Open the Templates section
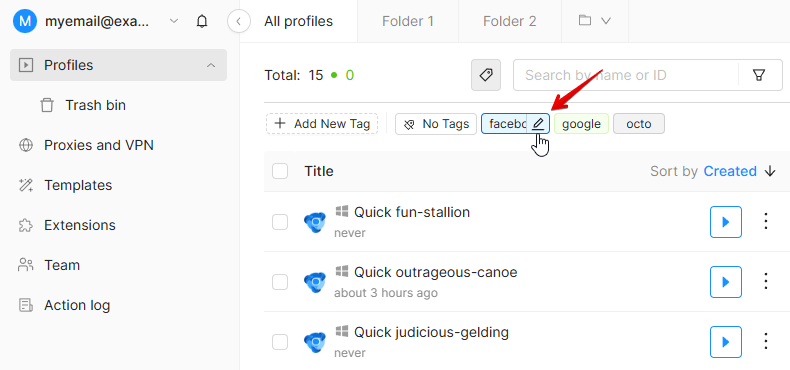 tap(78, 185)
